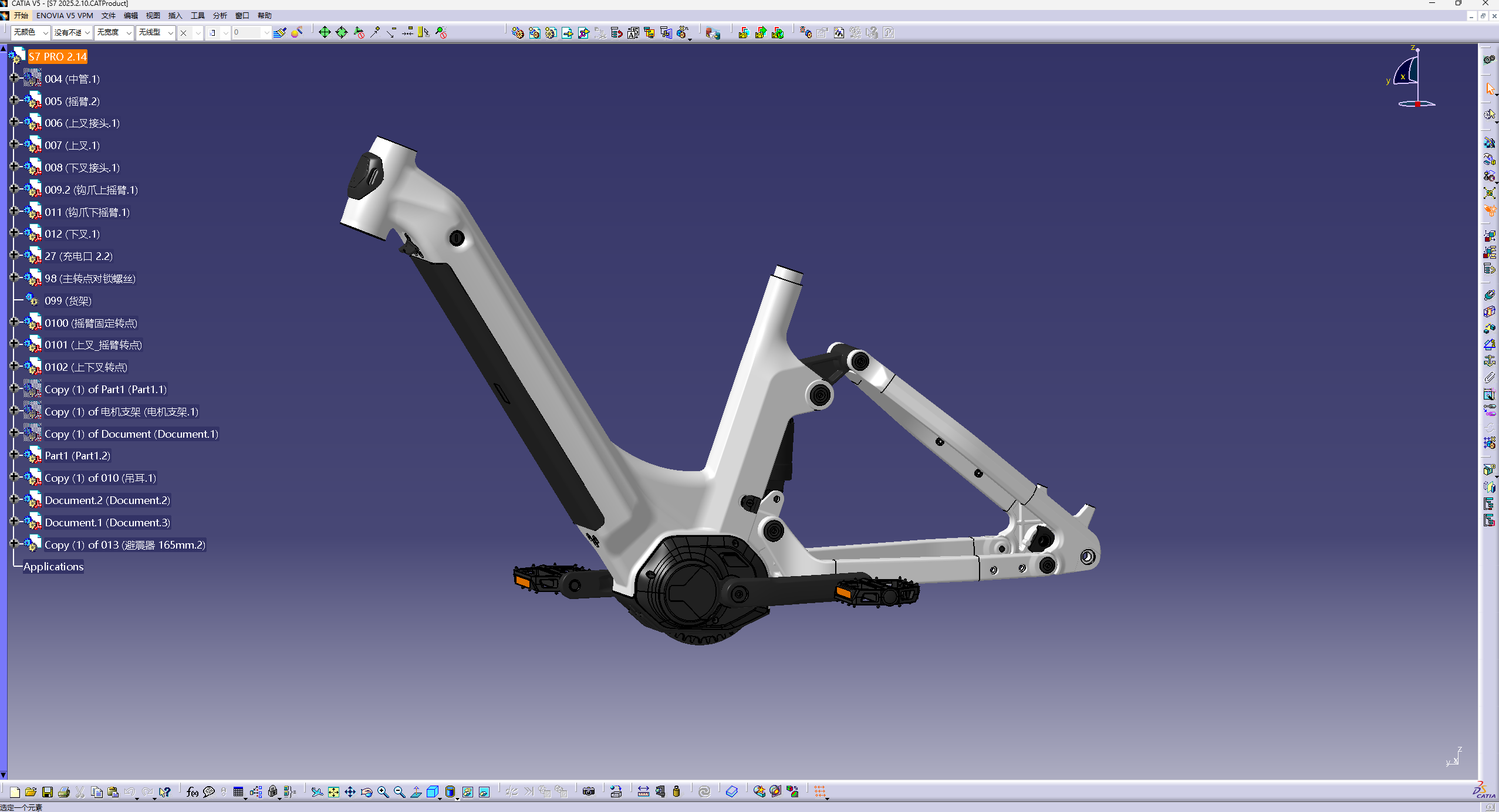Viewport: 1499px width, 812px height.
Task: Switch to Isometric View with the cube icon
Action: pos(432,791)
